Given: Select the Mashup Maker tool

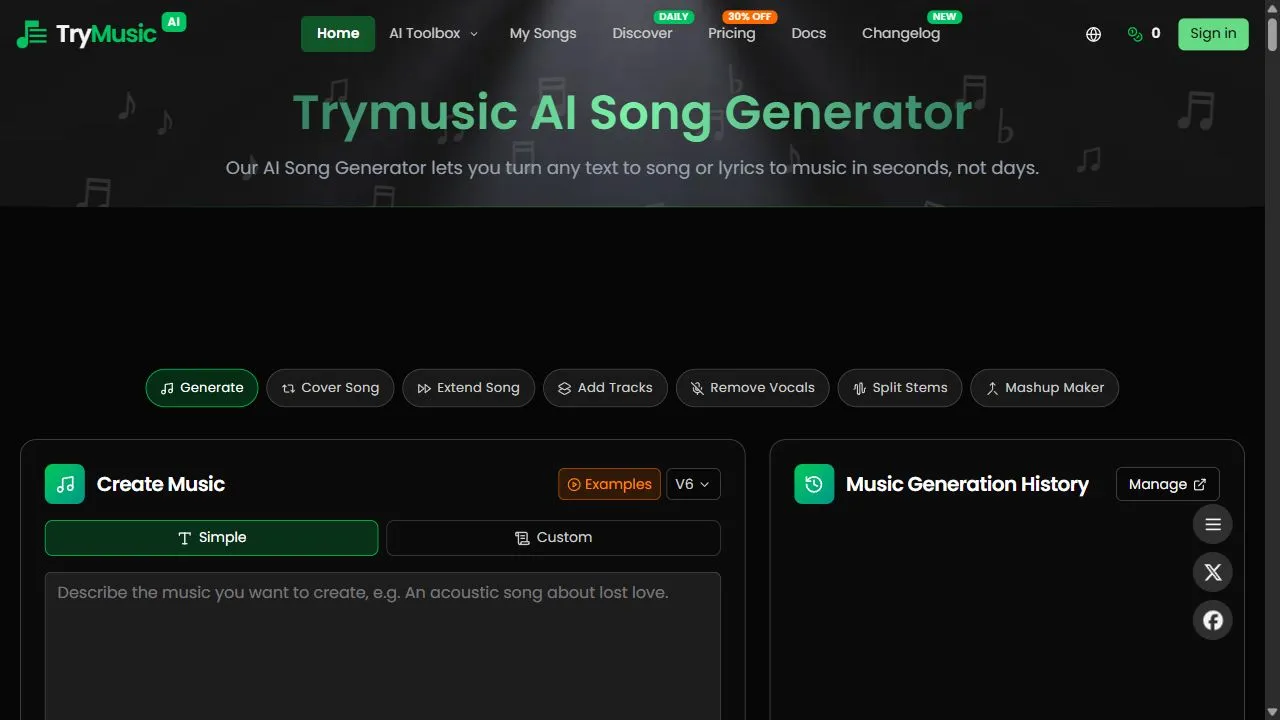Looking at the screenshot, I should pyautogui.click(x=1045, y=388).
